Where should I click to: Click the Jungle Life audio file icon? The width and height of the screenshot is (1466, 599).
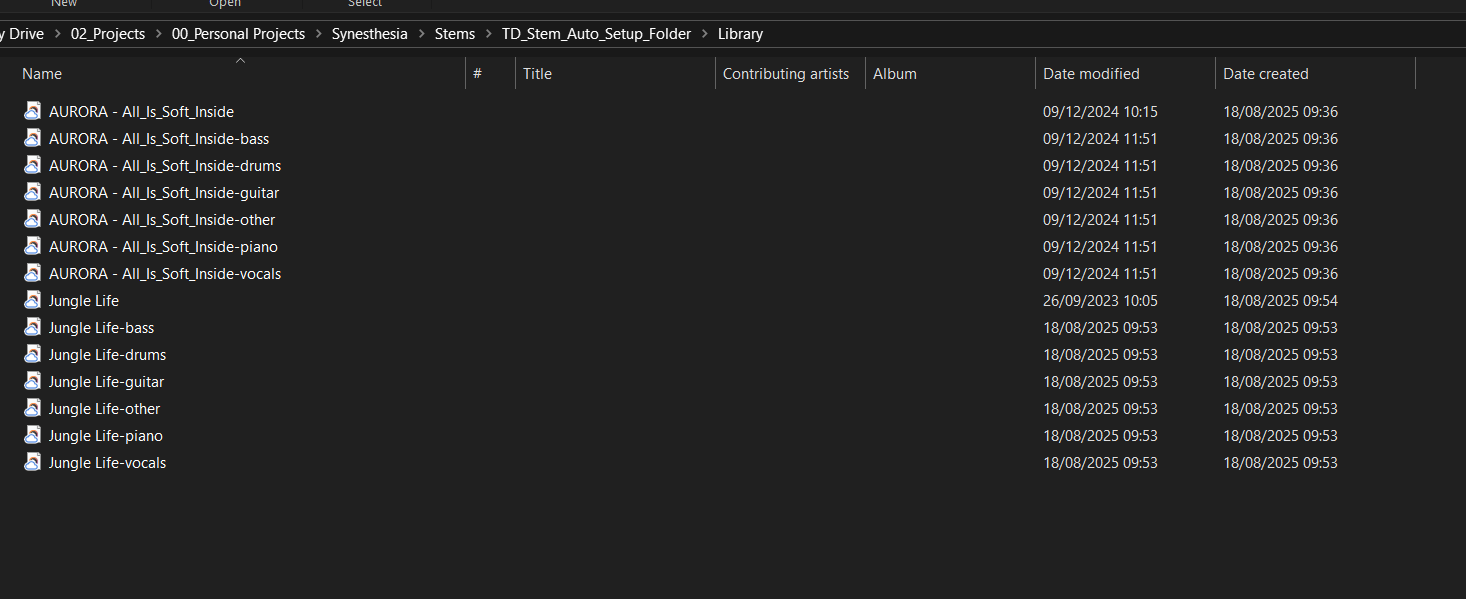click(x=33, y=300)
